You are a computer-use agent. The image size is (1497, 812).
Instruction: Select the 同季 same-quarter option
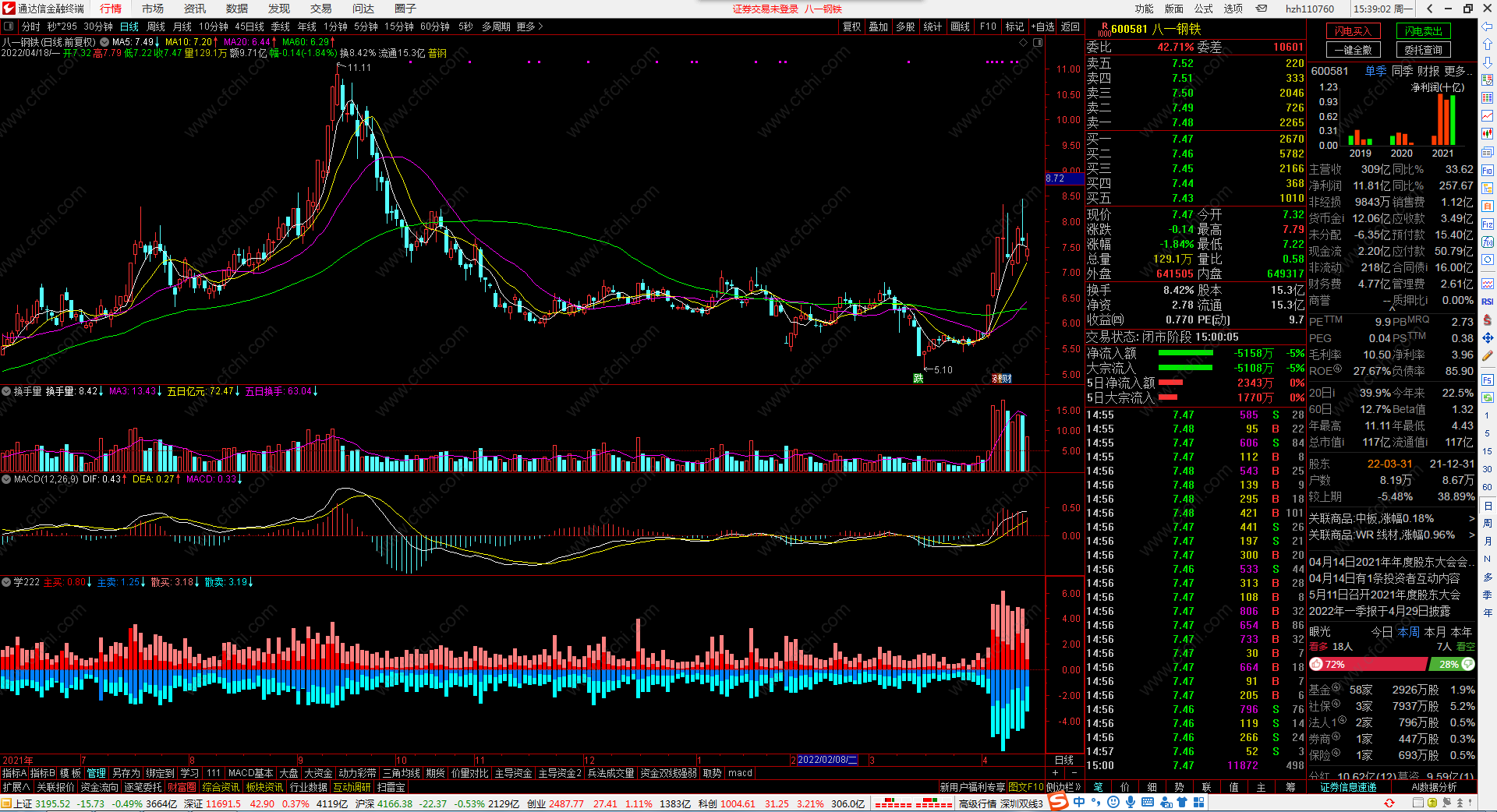tap(1402, 71)
